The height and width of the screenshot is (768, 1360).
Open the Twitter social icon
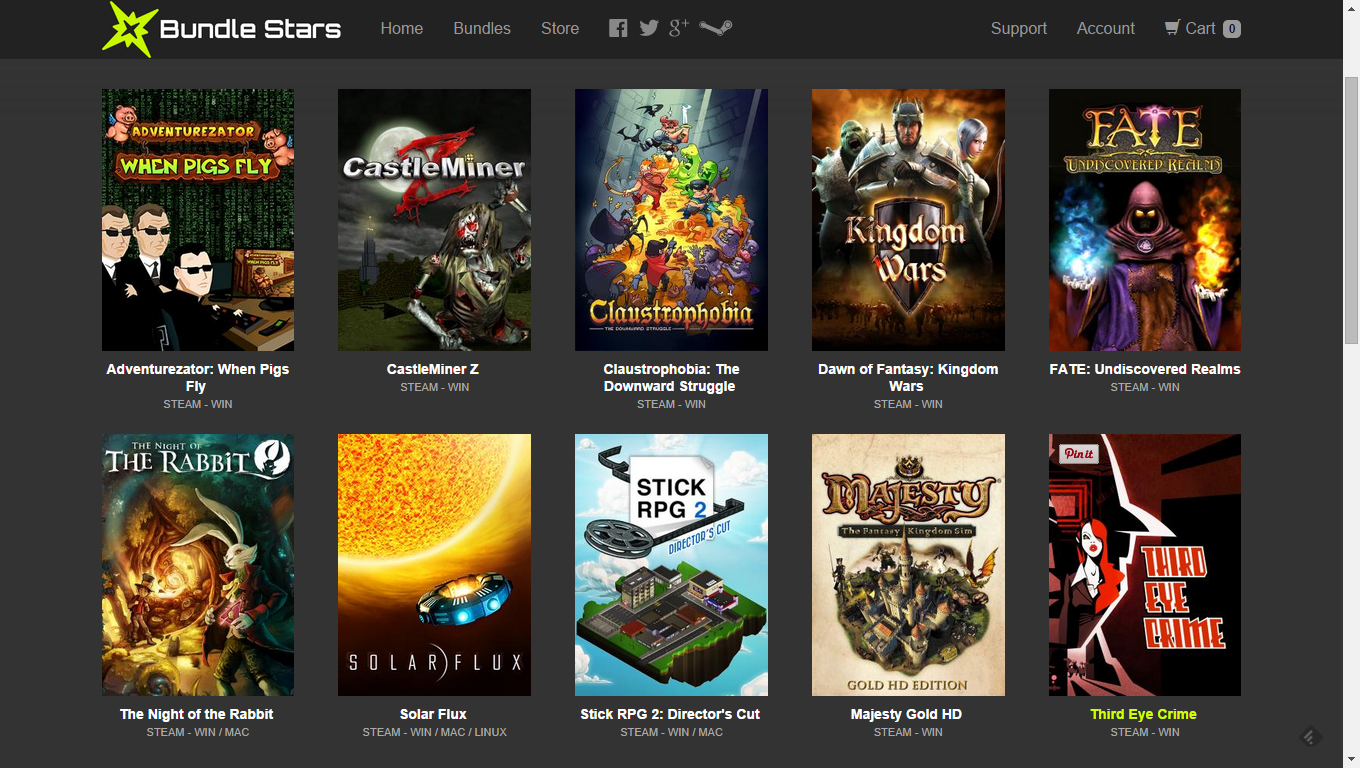648,28
